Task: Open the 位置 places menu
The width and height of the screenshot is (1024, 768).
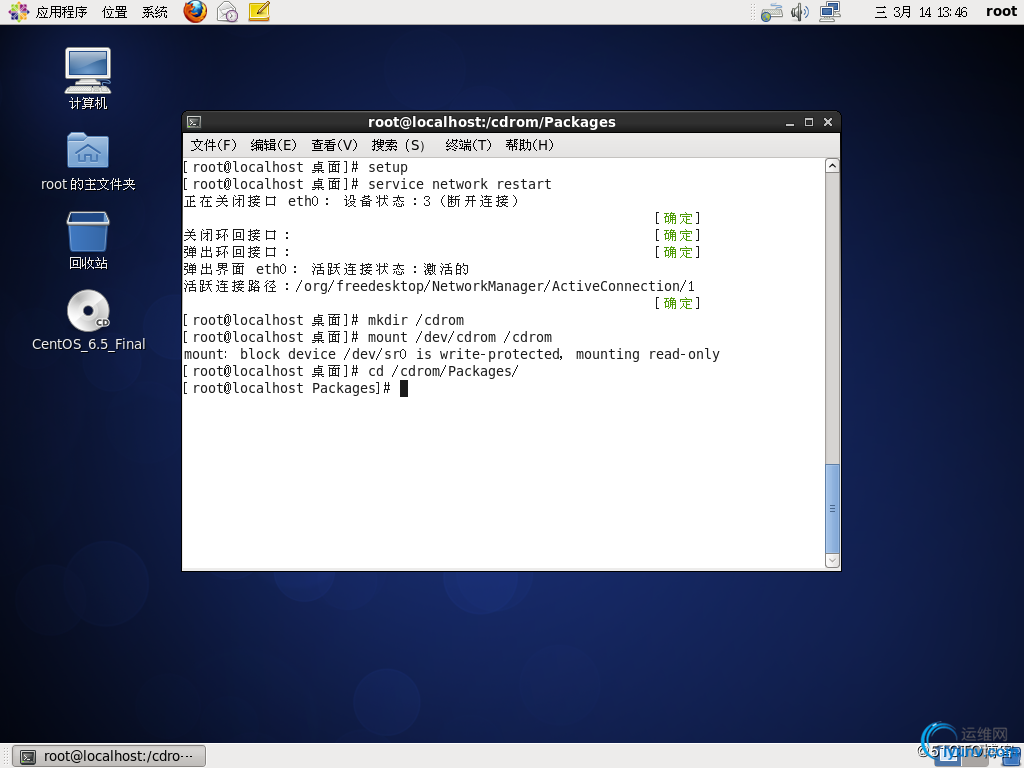Action: tap(115, 12)
